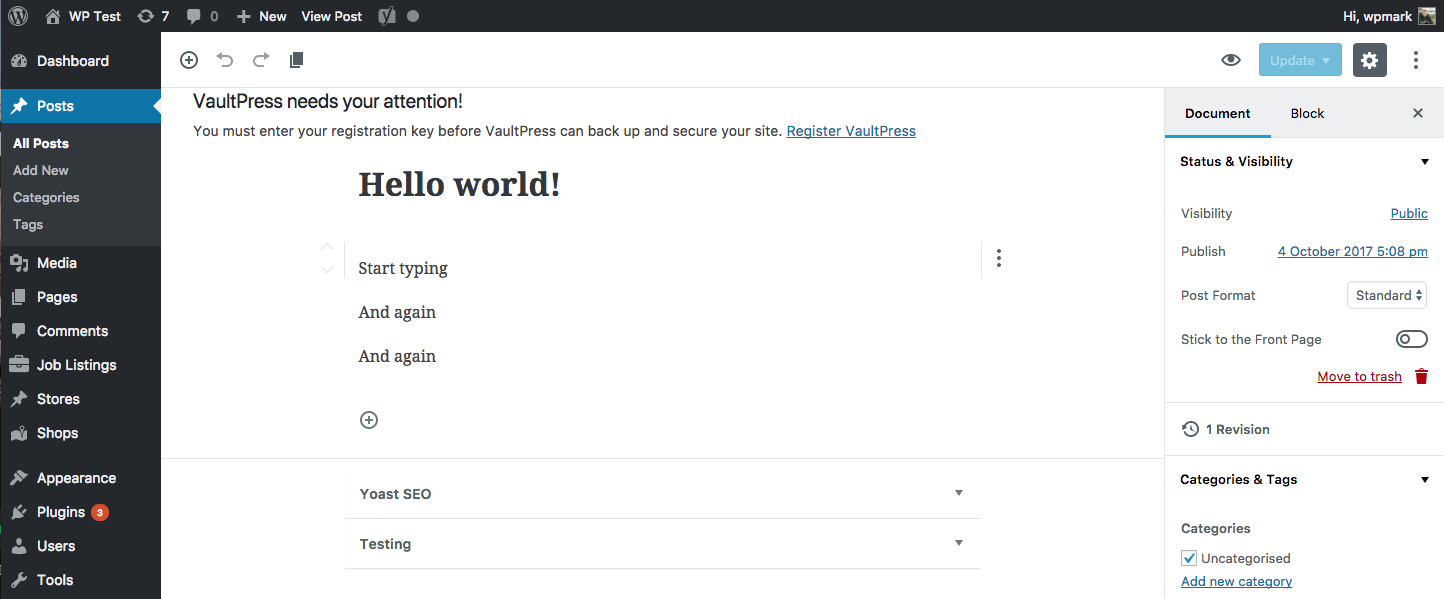Uncheck the Uncategorised category
Image resolution: width=1444 pixels, height=599 pixels.
click(1189, 558)
